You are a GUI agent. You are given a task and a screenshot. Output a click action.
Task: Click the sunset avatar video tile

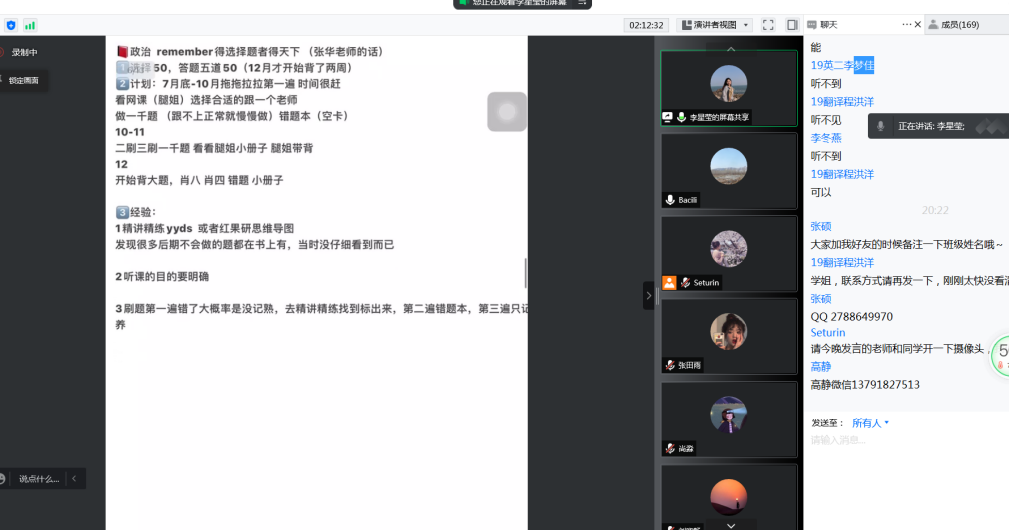[x=729, y=497]
